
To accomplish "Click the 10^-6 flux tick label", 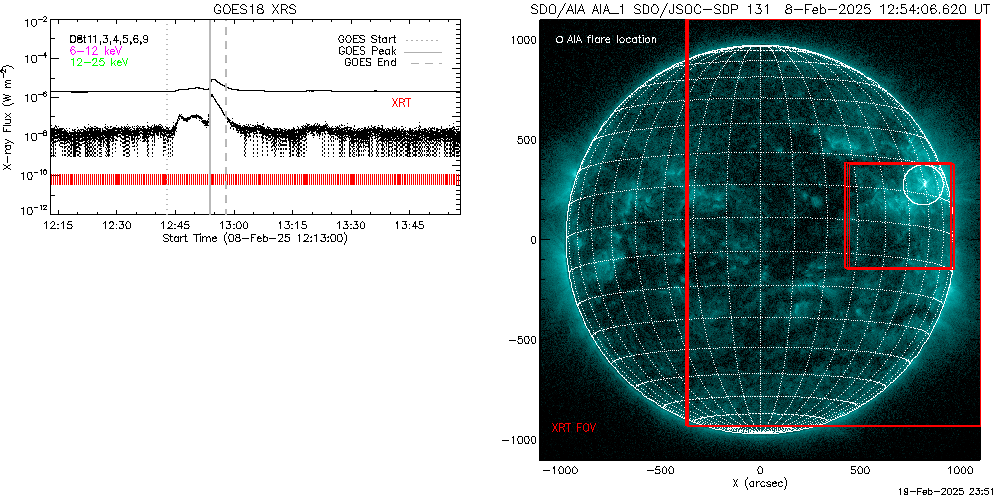I will click(35, 97).
